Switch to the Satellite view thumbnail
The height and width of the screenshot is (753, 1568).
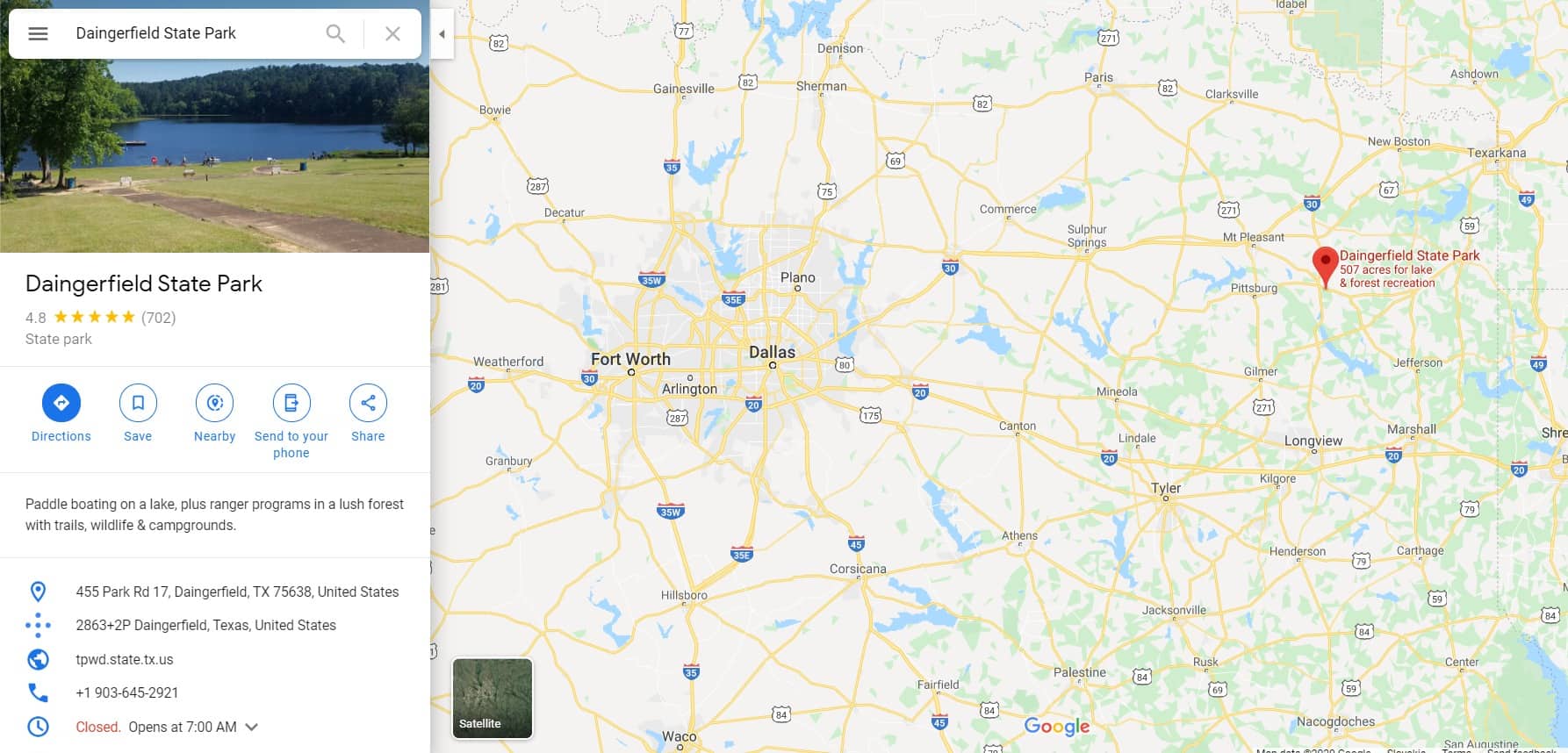[493, 698]
